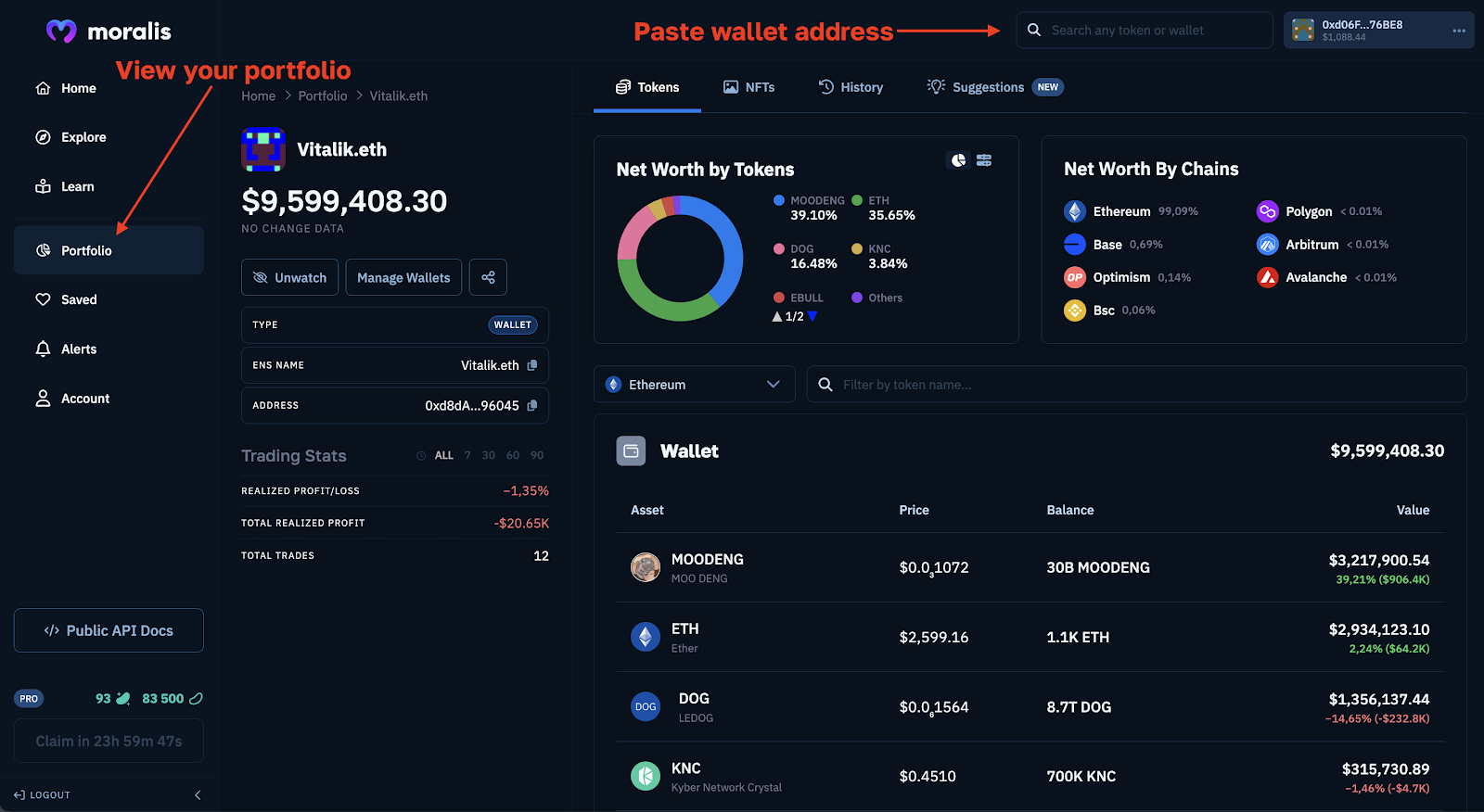Viewport: 1484px width, 812px height.
Task: Go to next legend page with down arrow
Action: 812,316
